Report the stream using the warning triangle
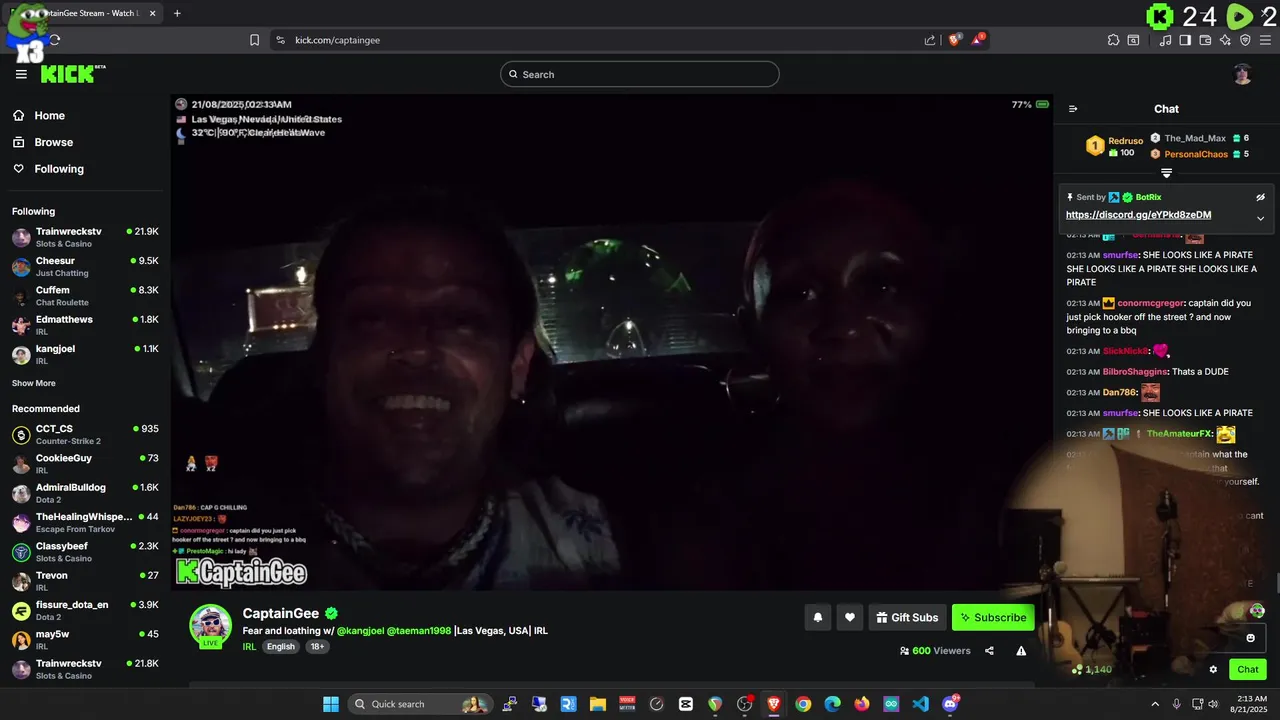The height and width of the screenshot is (720, 1280). point(1021,650)
